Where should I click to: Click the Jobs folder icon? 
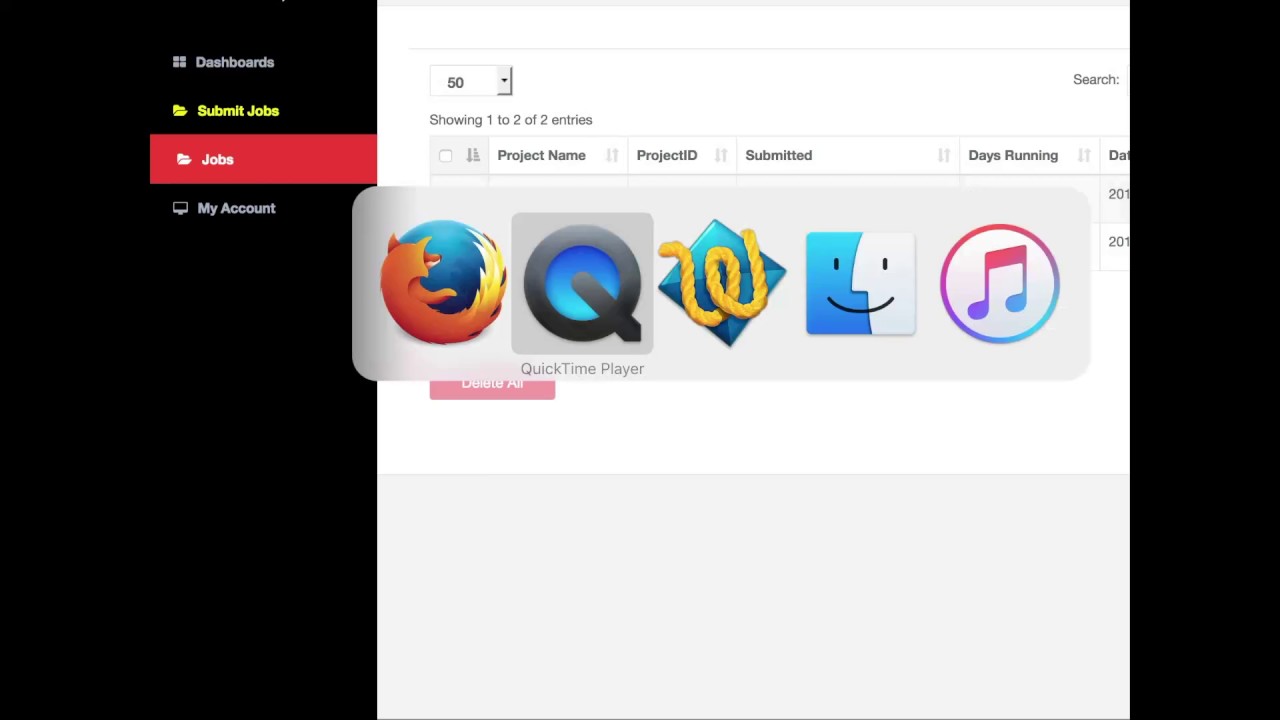[184, 159]
